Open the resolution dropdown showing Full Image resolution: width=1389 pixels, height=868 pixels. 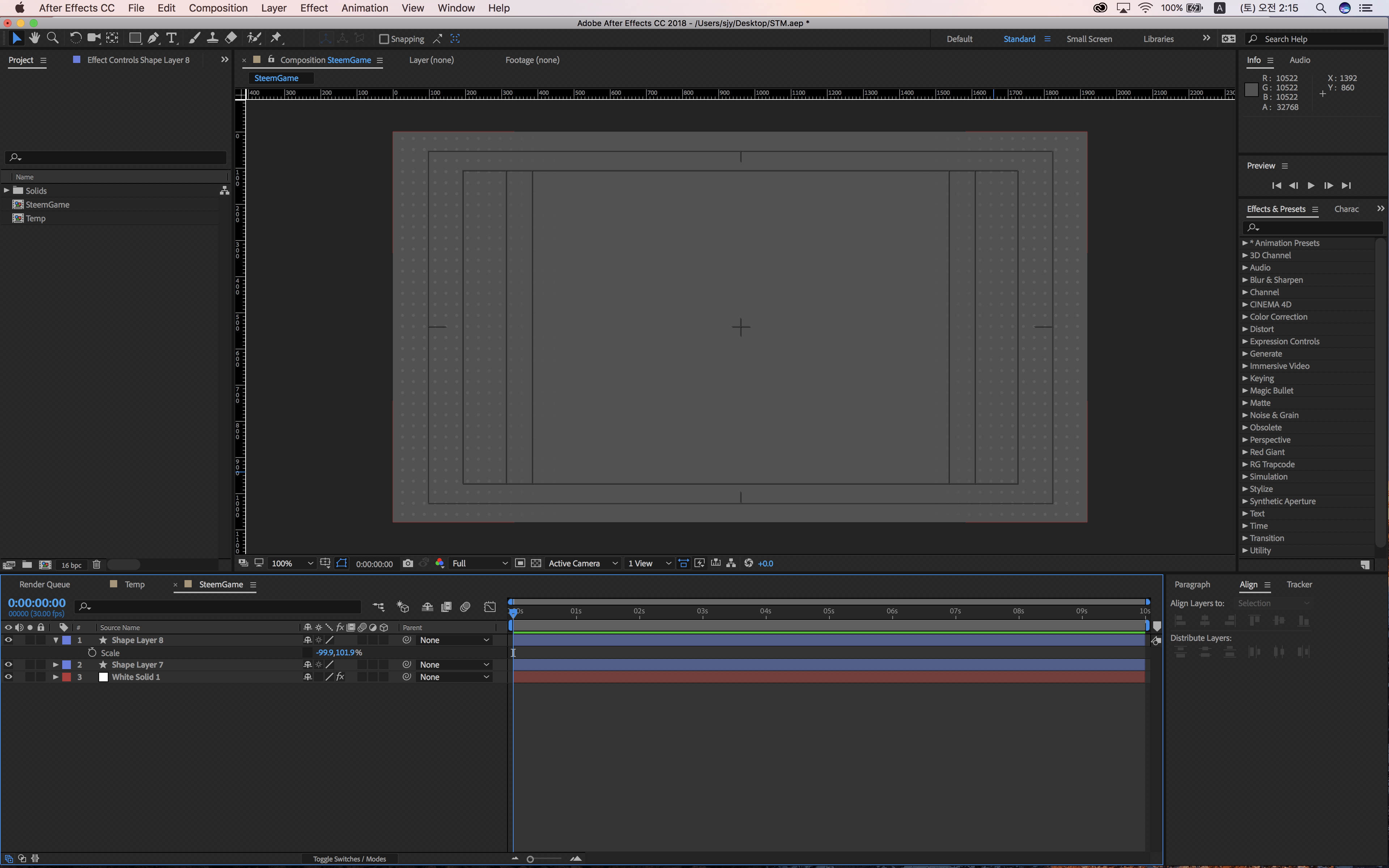(479, 563)
